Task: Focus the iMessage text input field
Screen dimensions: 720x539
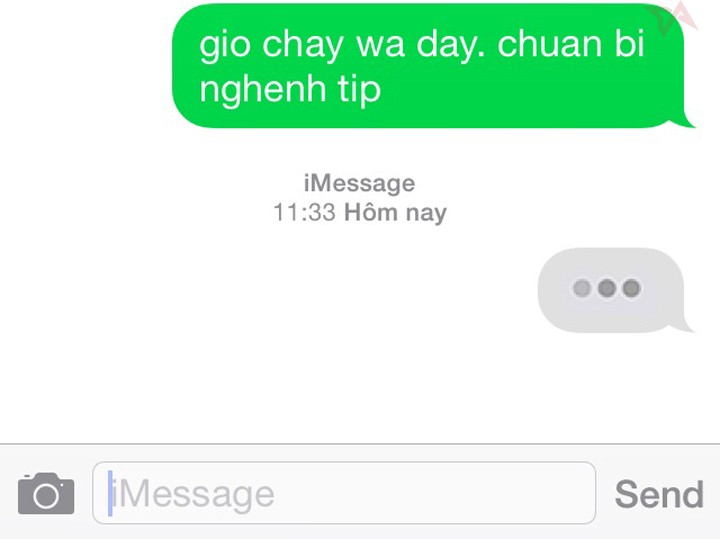Action: pos(344,493)
